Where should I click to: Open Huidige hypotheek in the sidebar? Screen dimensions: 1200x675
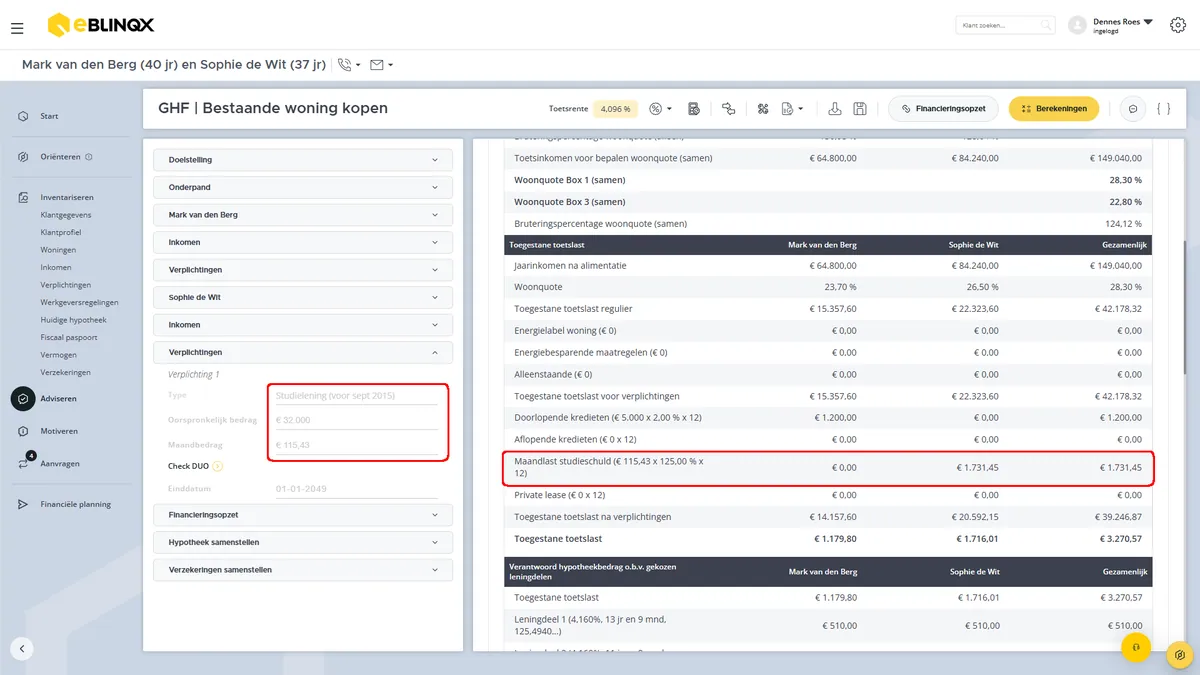pyautogui.click(x=73, y=320)
